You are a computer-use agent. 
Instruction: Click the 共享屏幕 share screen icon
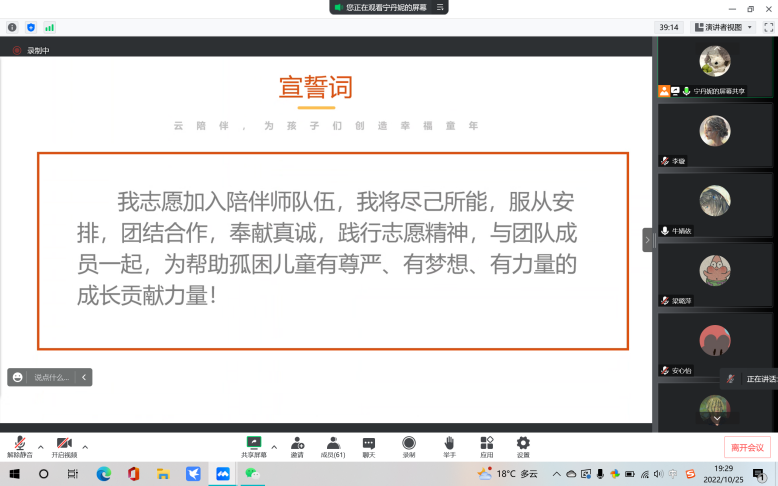click(x=254, y=445)
